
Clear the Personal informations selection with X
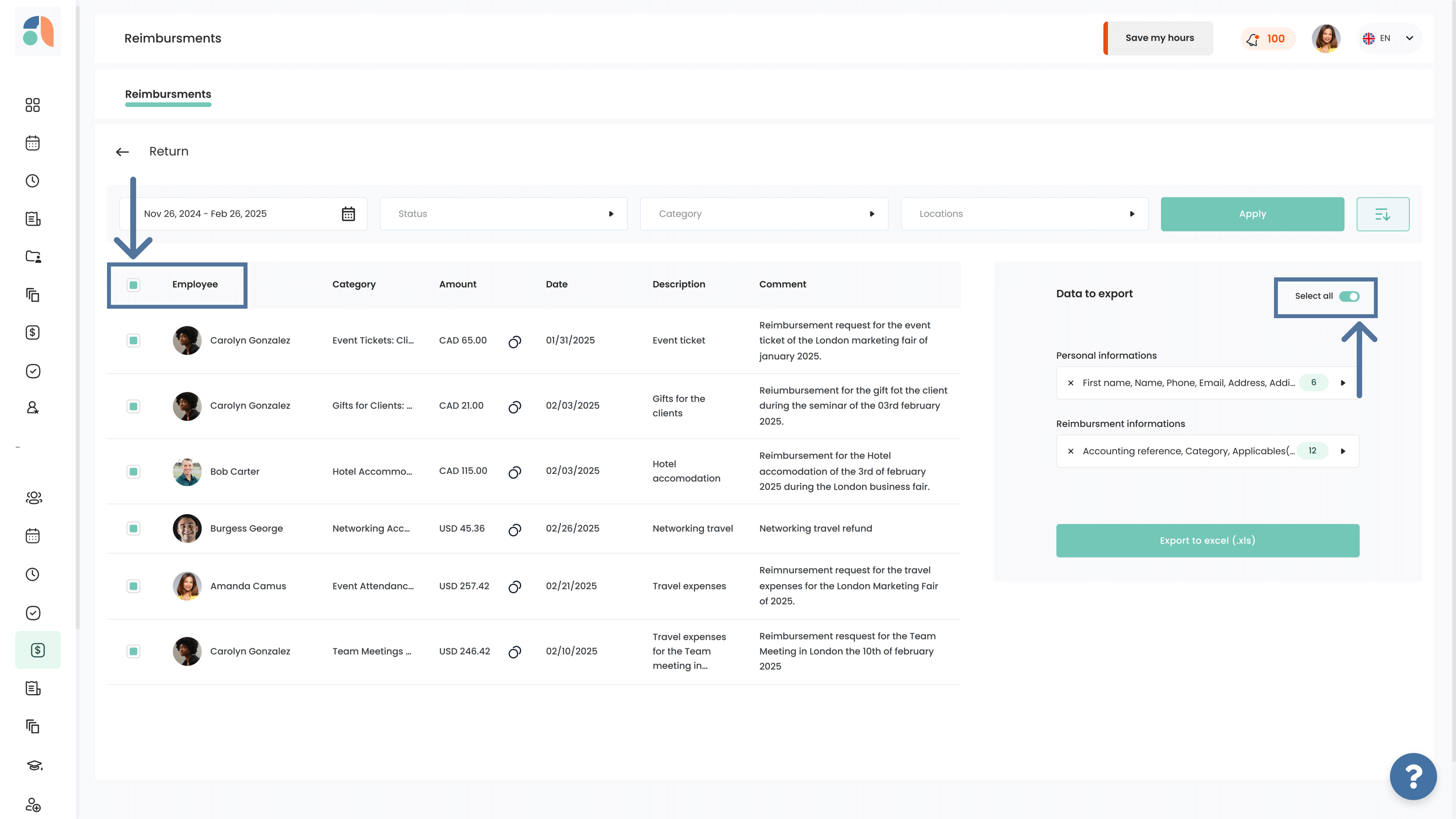1071,383
